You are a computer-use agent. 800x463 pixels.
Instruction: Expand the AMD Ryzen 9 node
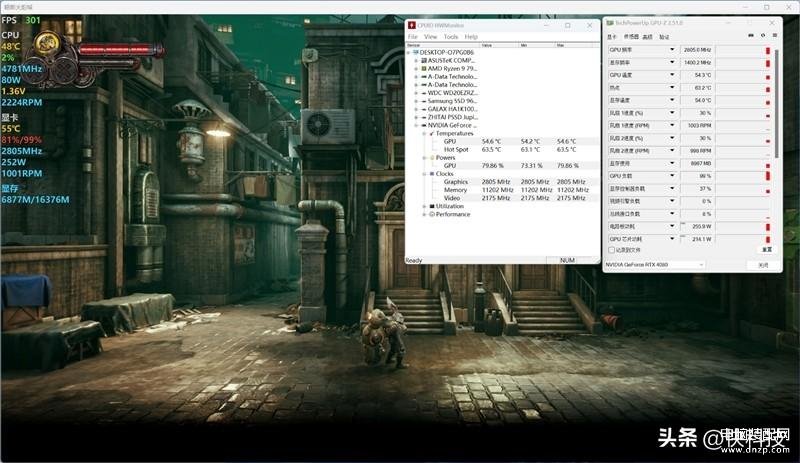coord(416,68)
